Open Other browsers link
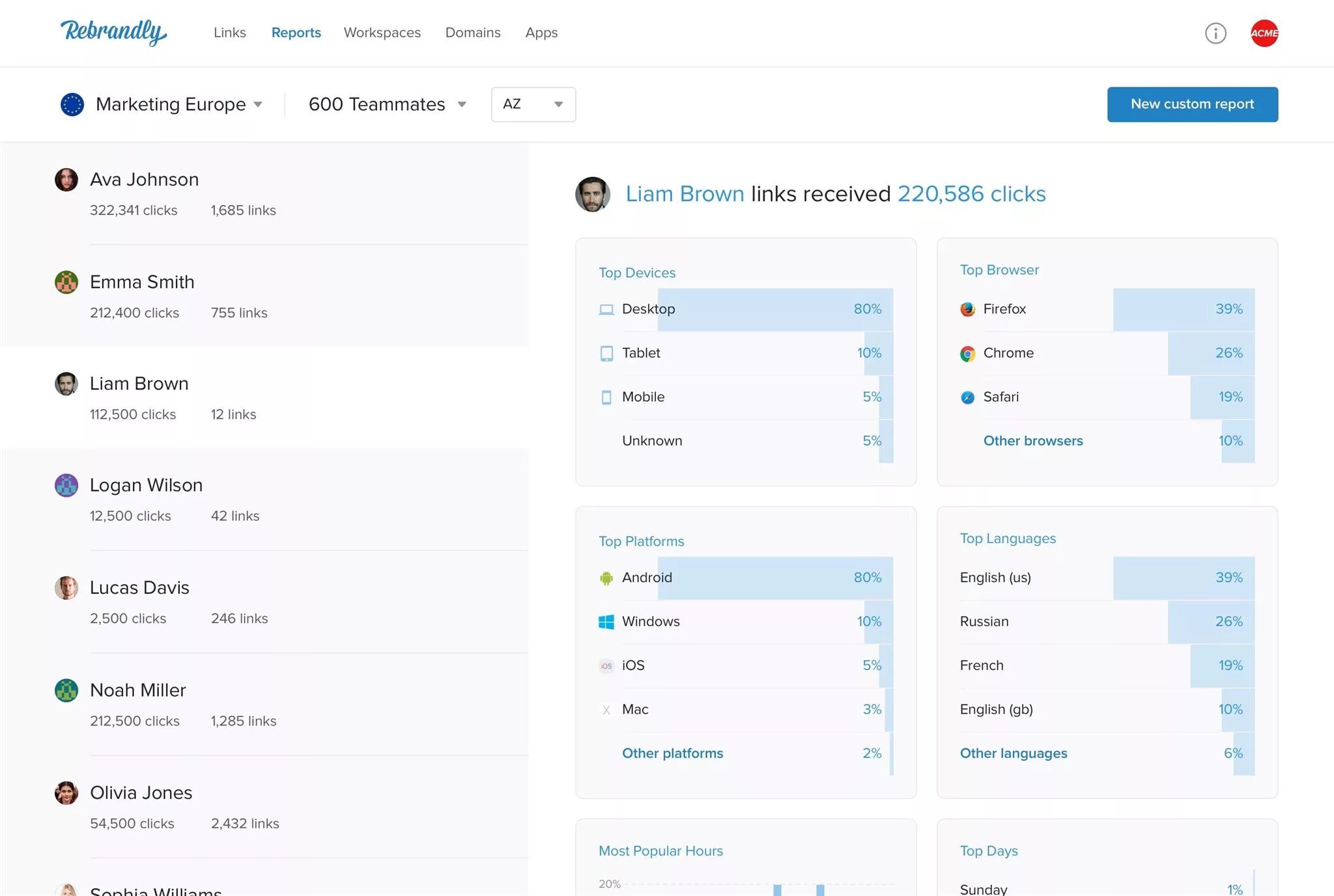This screenshot has width=1334, height=896. tap(1033, 441)
